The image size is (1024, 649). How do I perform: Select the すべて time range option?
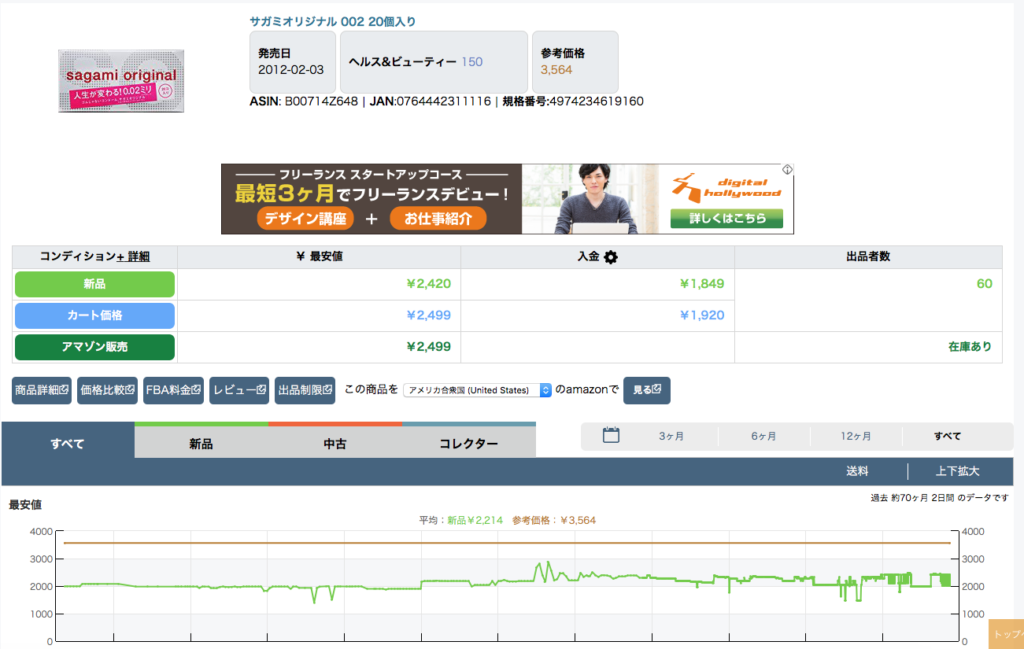[948, 436]
